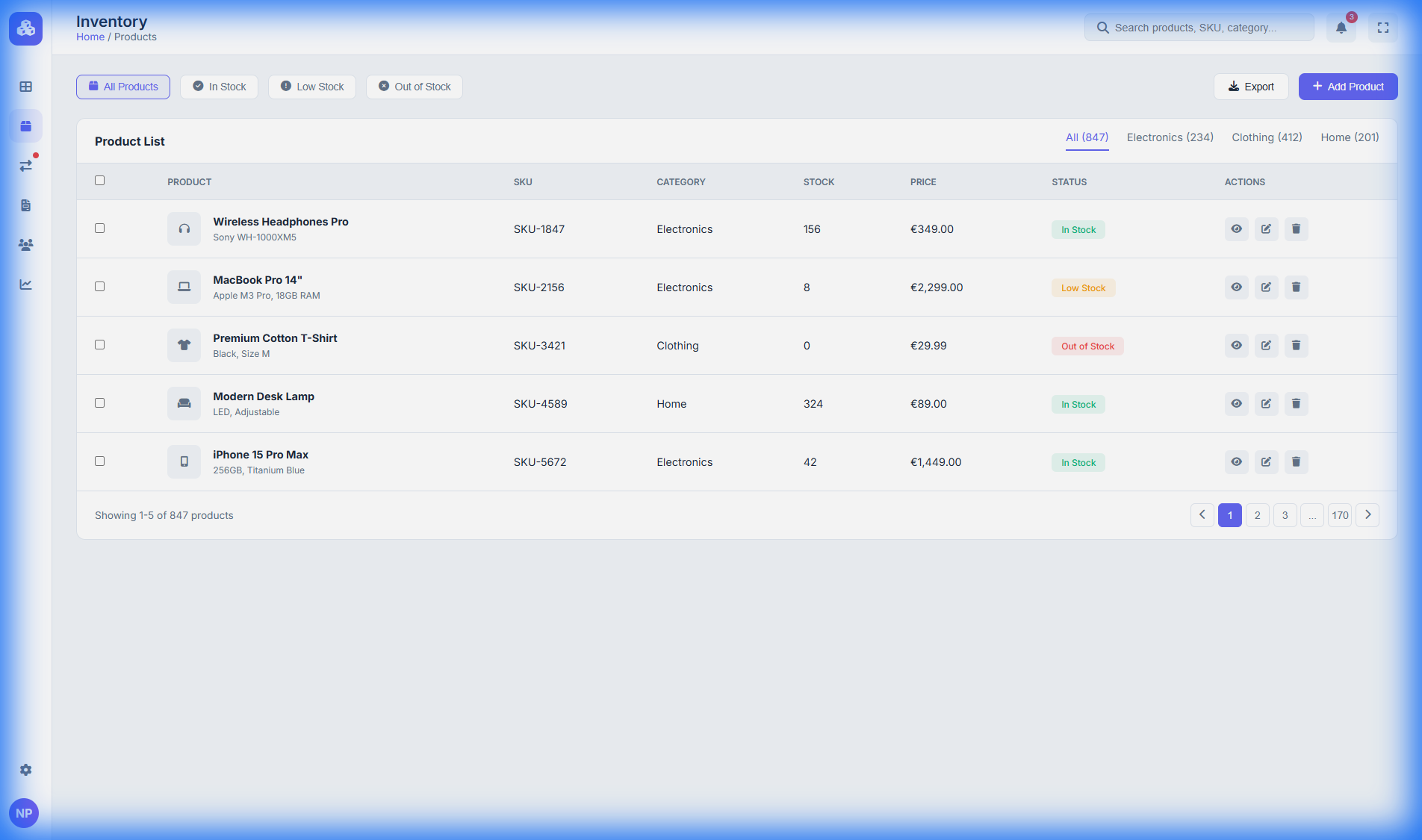Open notifications bell with badge count 3
This screenshot has width=1422, height=840.
(x=1341, y=27)
